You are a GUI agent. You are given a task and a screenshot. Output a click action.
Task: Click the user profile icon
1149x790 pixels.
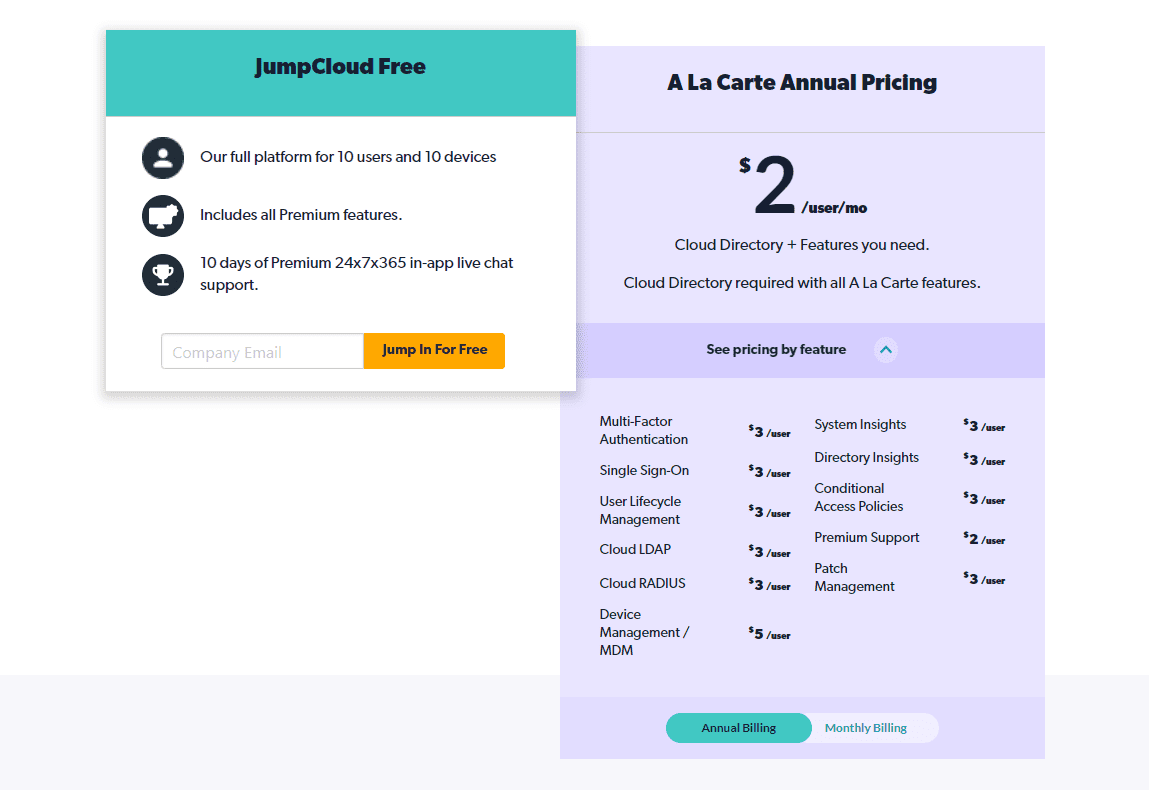click(163, 158)
